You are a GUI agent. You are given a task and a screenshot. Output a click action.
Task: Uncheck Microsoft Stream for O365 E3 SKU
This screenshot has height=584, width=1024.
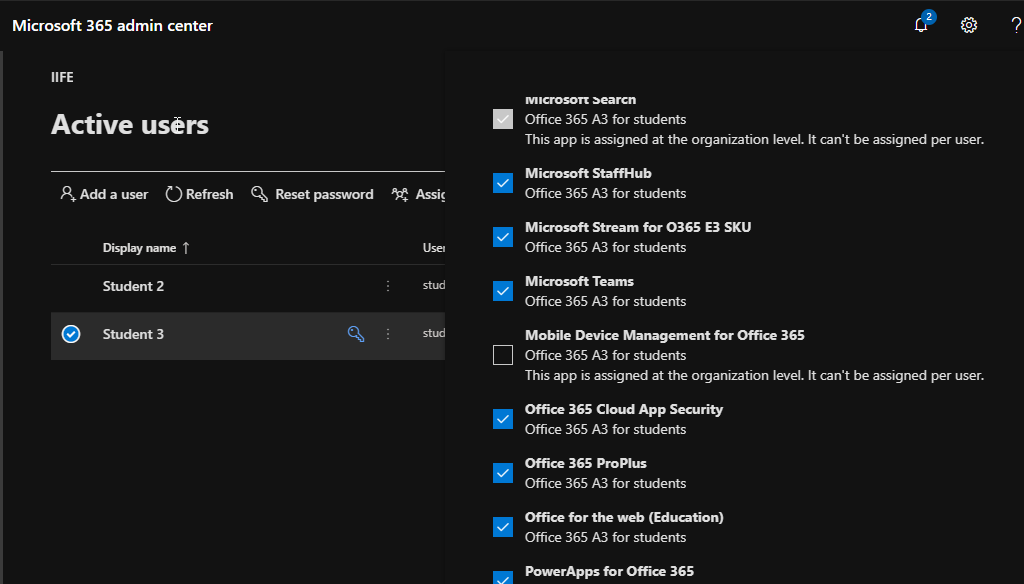[503, 236]
